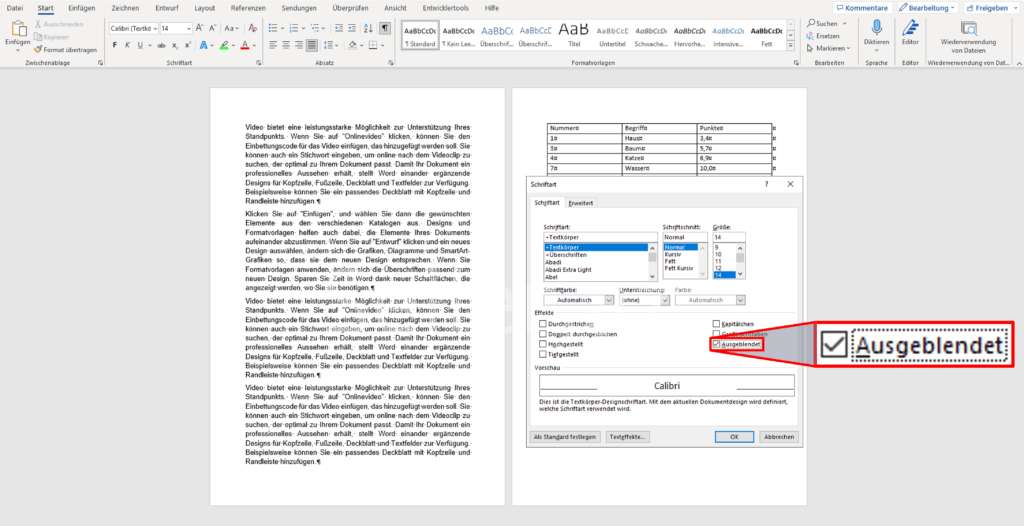Screen dimensions: 1024x526
Task: Increase font size with large A button
Action: pos(200,28)
